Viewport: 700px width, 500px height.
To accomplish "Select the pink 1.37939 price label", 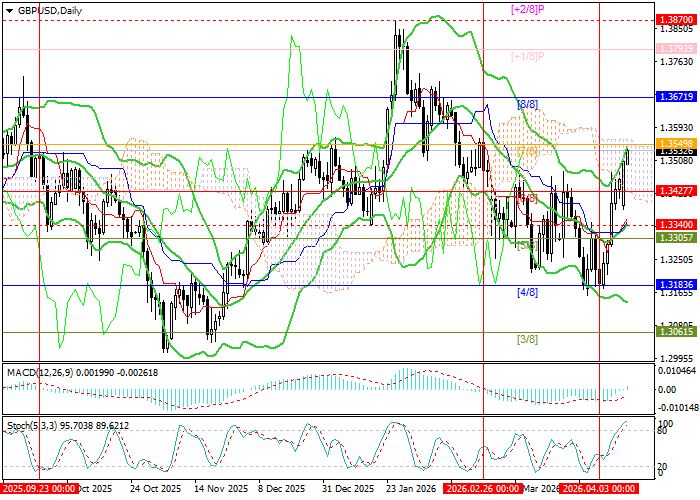I will [x=676, y=48].
